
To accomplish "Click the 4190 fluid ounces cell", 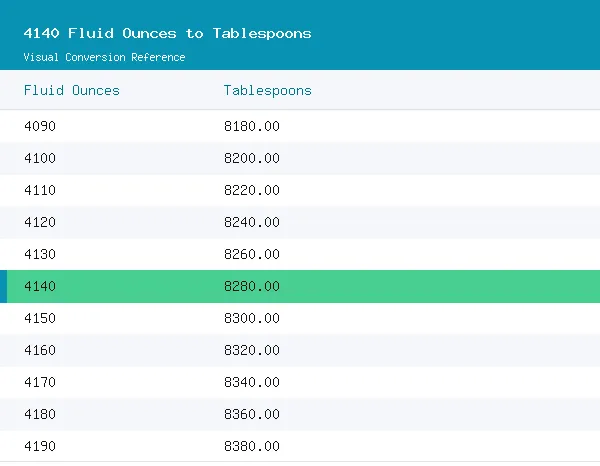I will [x=40, y=446].
